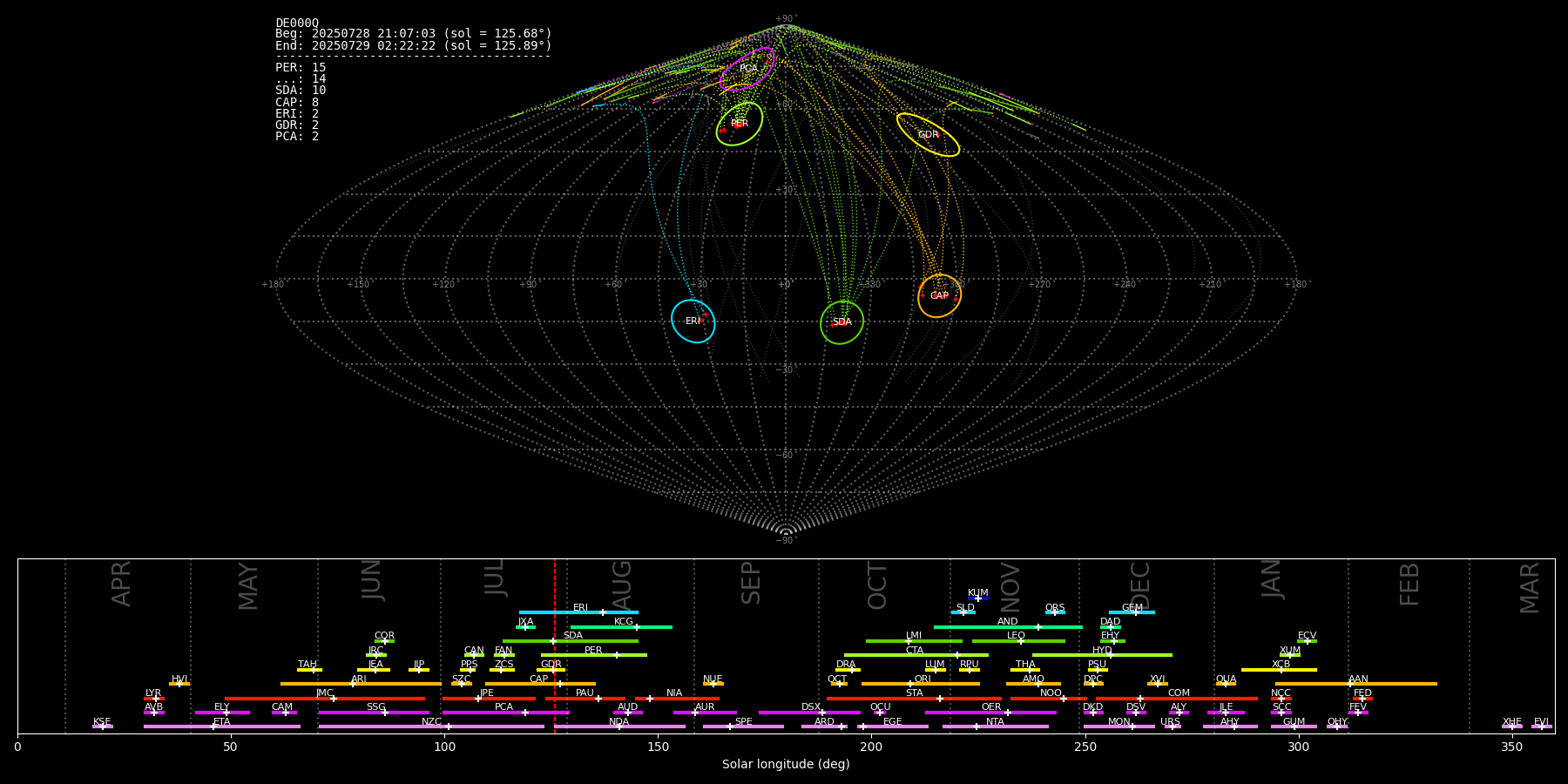
Task: Select the DSX shower bar in timeline
Action: 809,713
